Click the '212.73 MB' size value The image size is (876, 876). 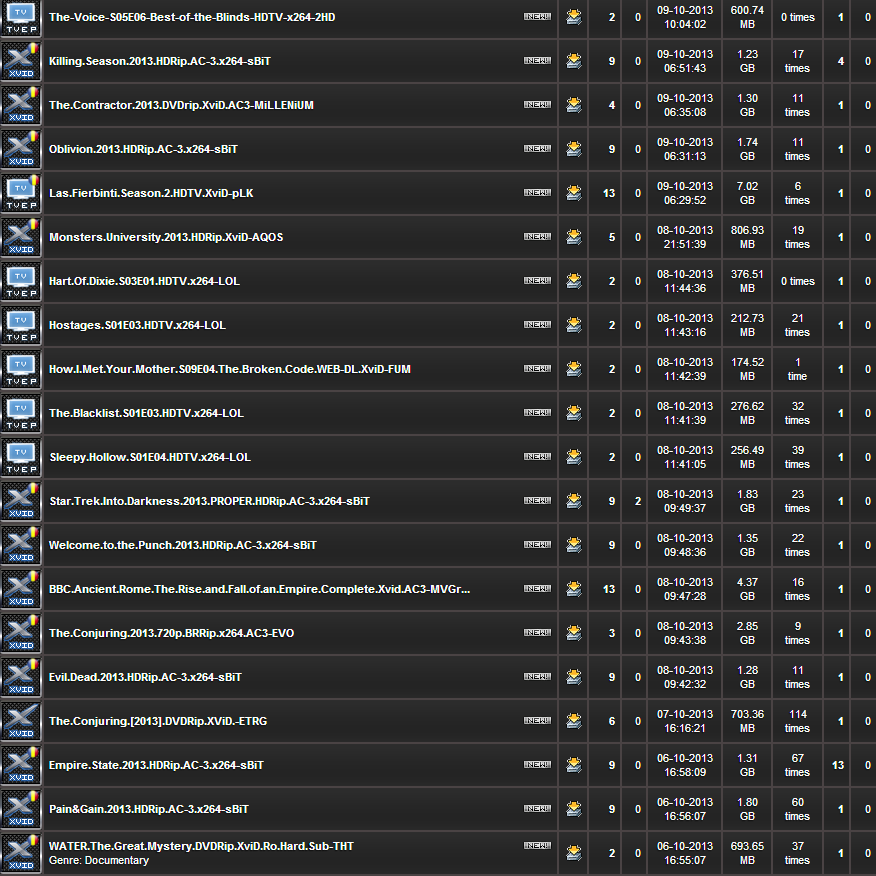click(747, 325)
